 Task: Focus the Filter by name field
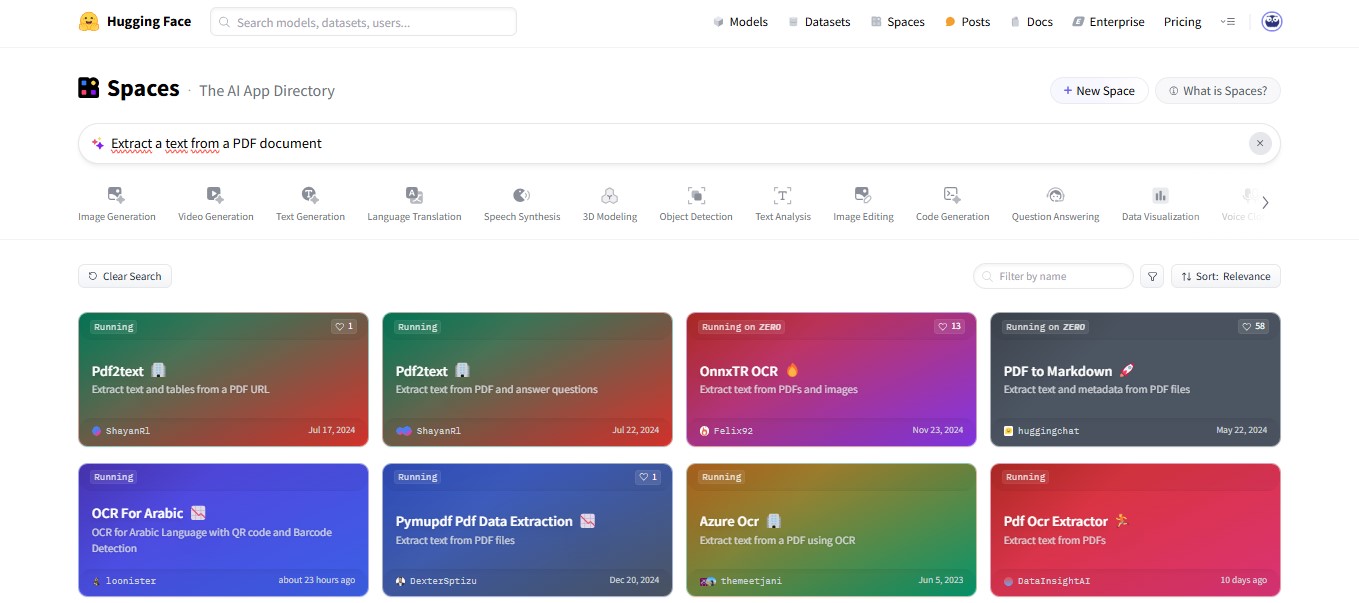click(1053, 276)
